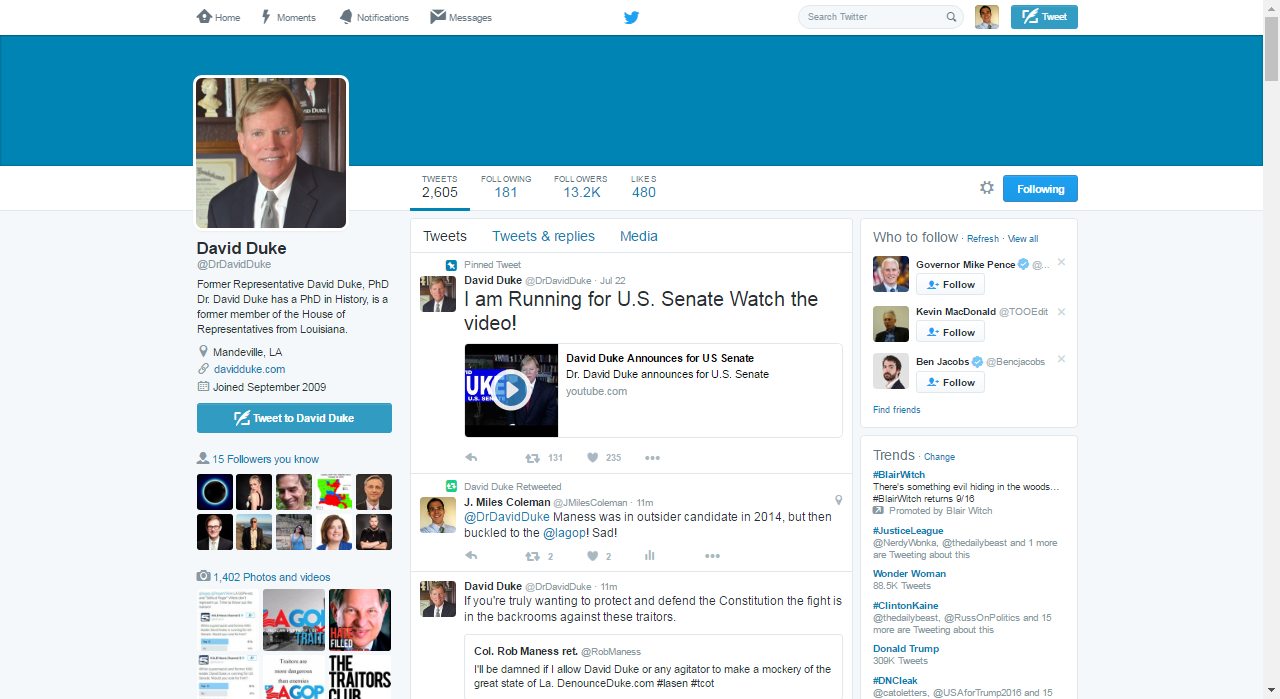This screenshot has width=1280, height=699.
Task: Open more options on Coleman's tweet
Action: (x=712, y=556)
